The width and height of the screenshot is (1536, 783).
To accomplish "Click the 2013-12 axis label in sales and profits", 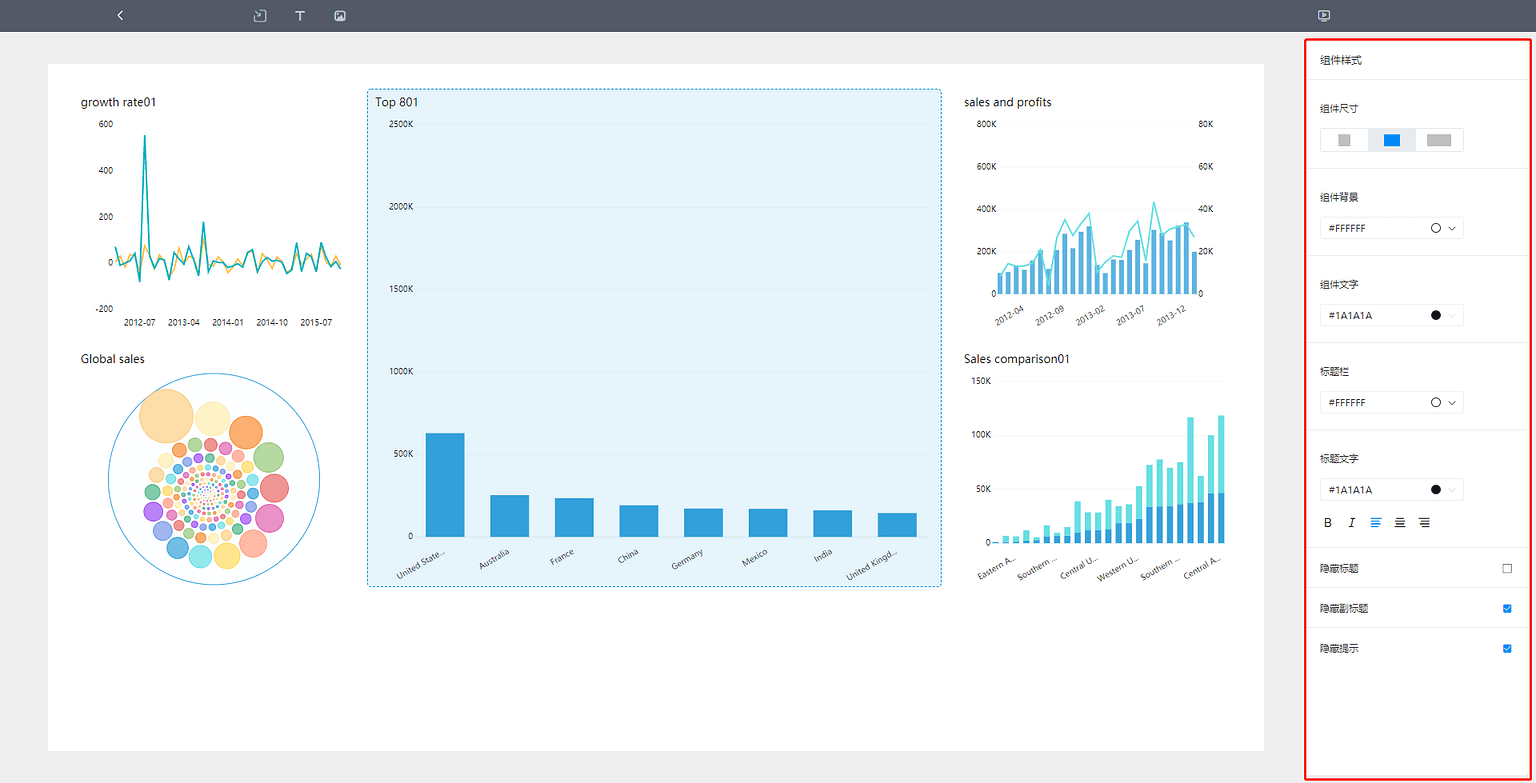I will [1170, 316].
